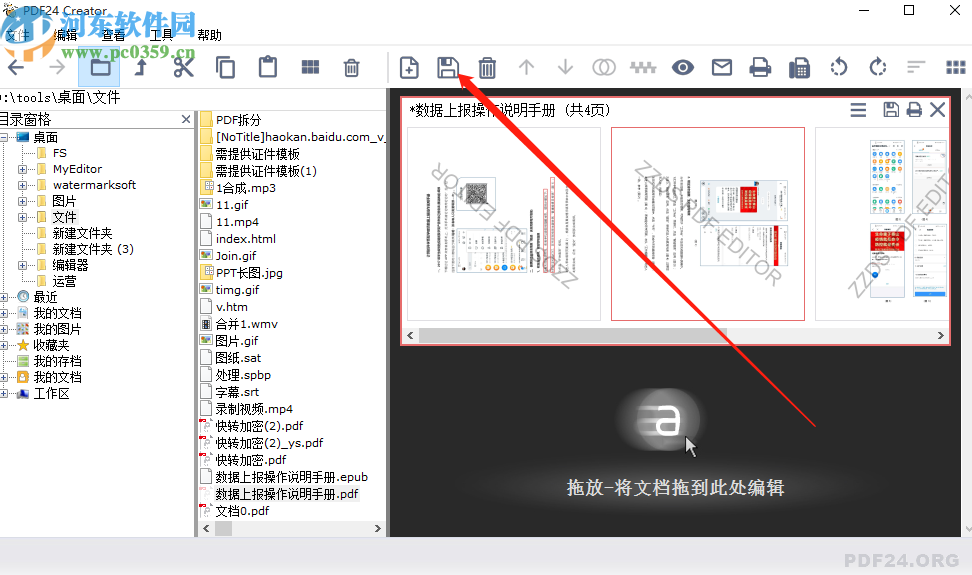The height and width of the screenshot is (575, 972).
Task: Open preview with the eye icon
Action: 683,67
